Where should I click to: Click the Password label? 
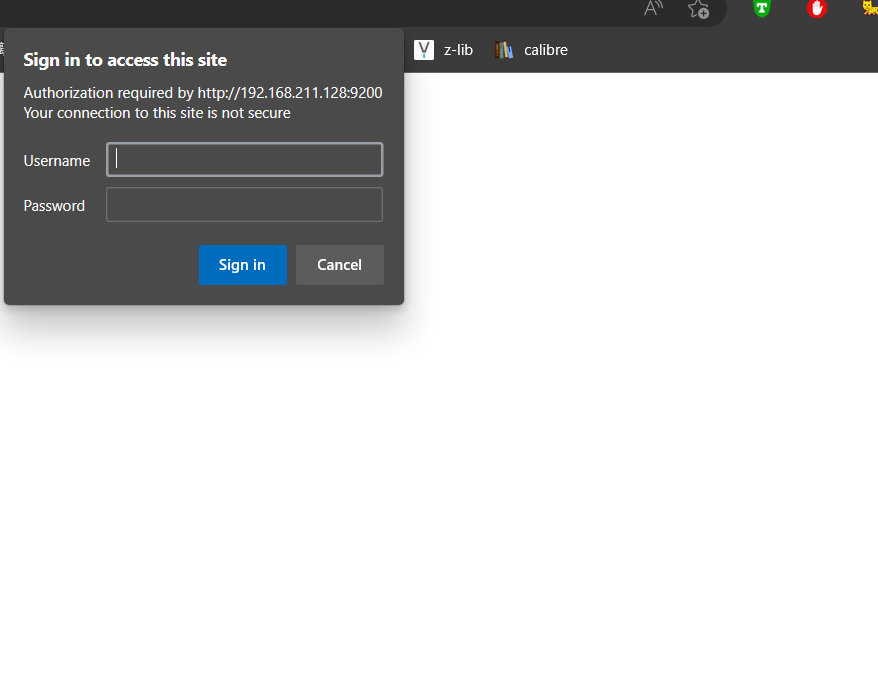54,205
